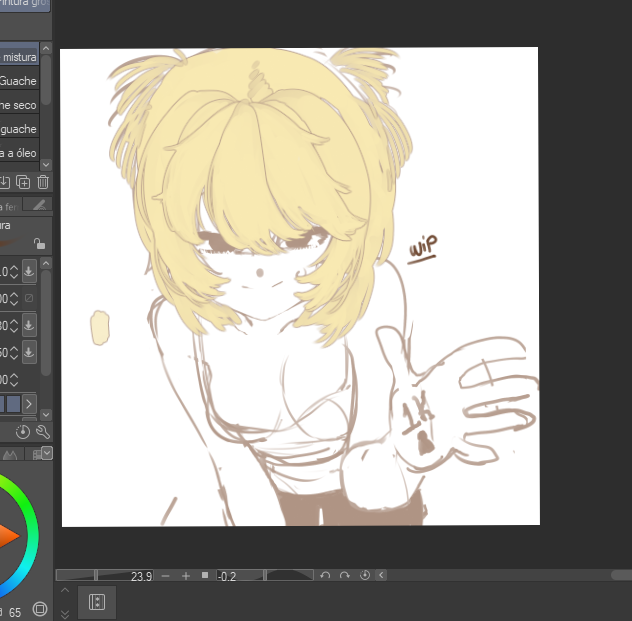This screenshot has height=621, width=632.
Task: Click the timeline panel icon button
Action: pos(97,602)
